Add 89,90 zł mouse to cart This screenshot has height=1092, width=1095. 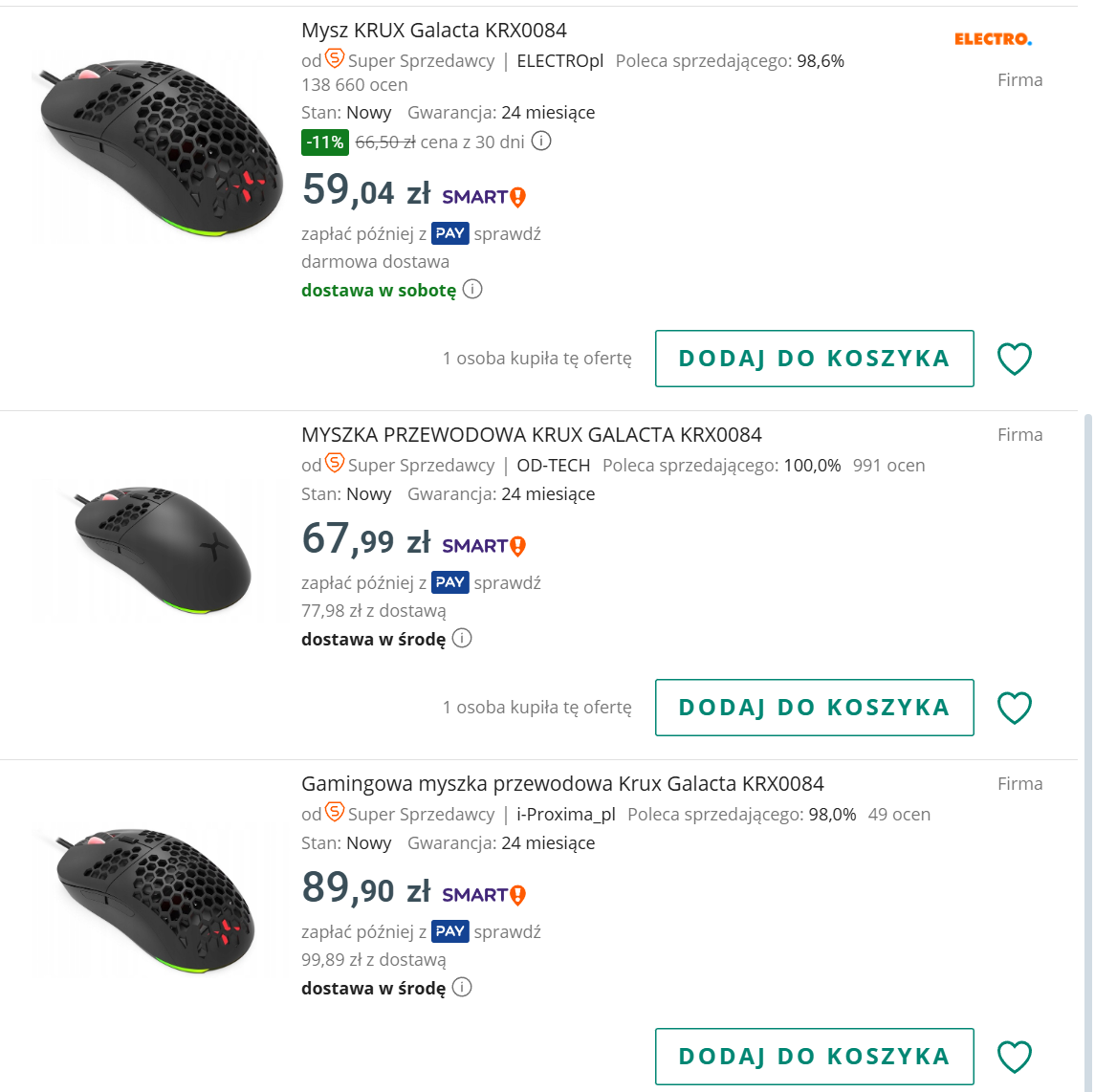(814, 1057)
